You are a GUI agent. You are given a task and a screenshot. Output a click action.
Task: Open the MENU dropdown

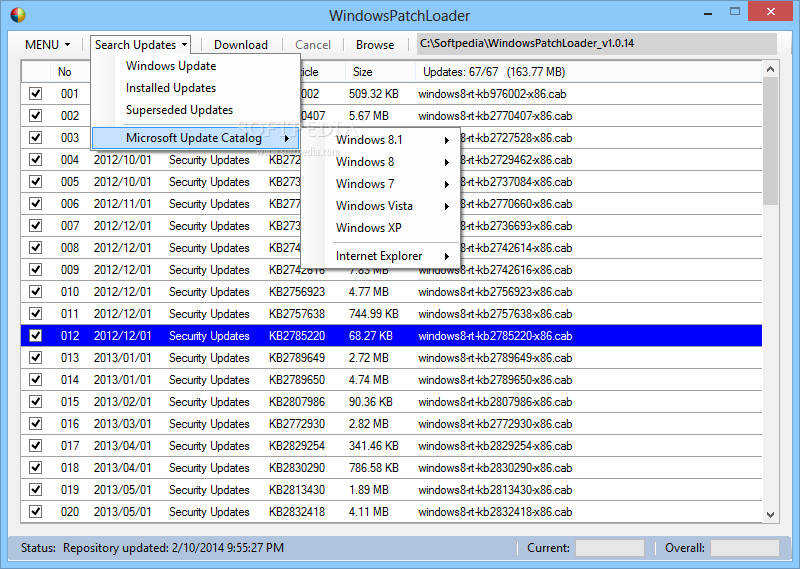[x=47, y=44]
